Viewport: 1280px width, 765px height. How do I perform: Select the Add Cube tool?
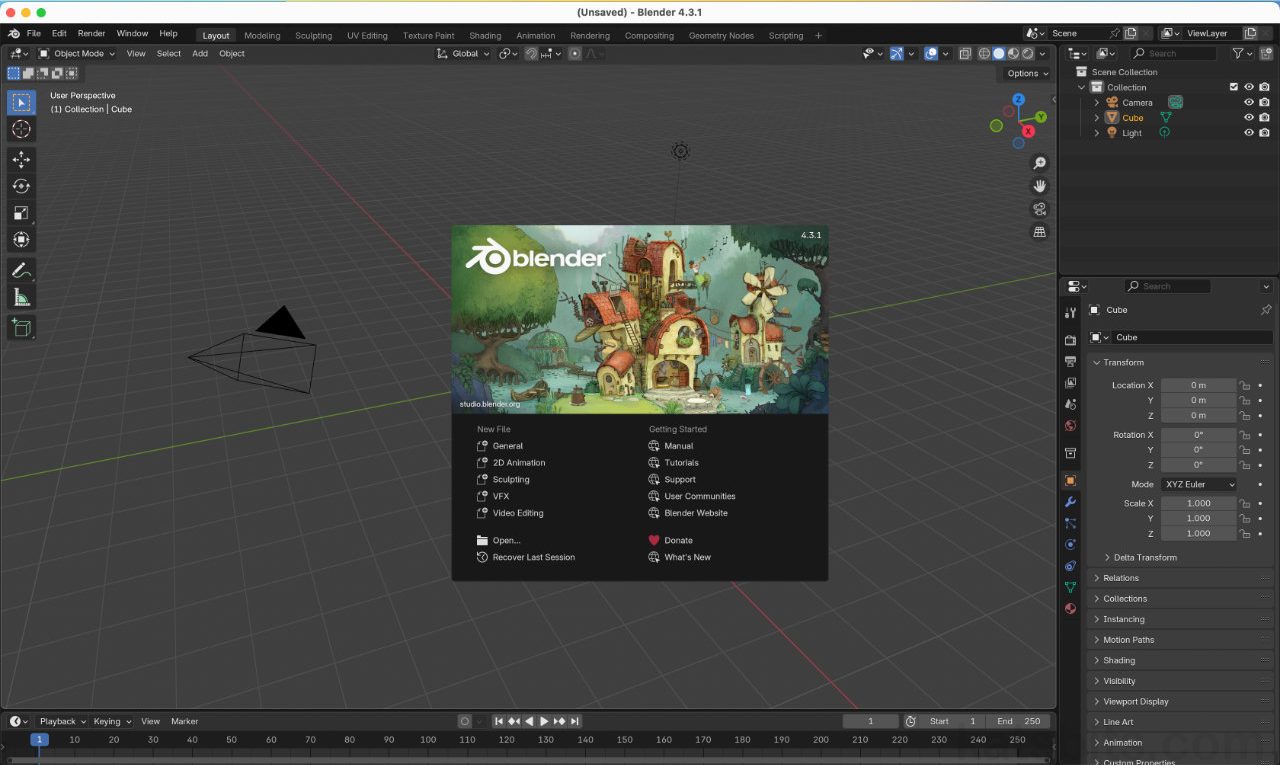point(21,327)
